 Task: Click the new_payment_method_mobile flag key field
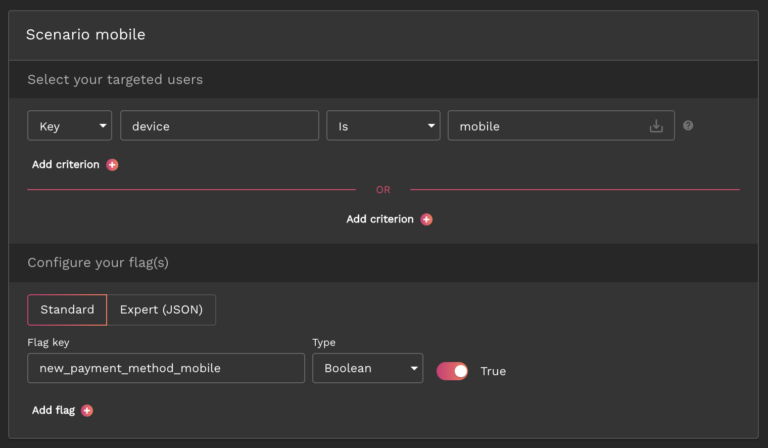pos(166,368)
